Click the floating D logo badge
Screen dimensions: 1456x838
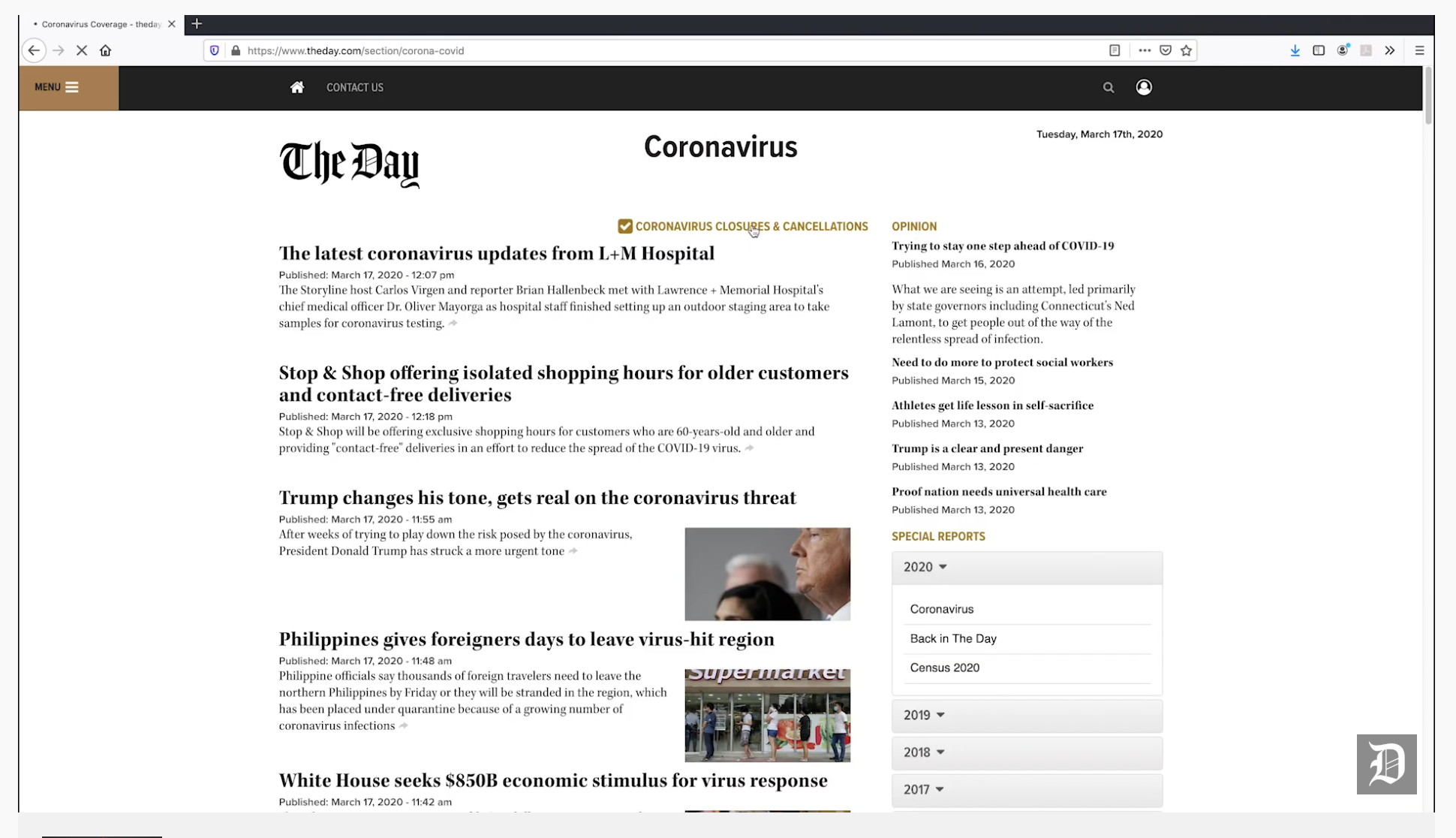pyautogui.click(x=1385, y=764)
